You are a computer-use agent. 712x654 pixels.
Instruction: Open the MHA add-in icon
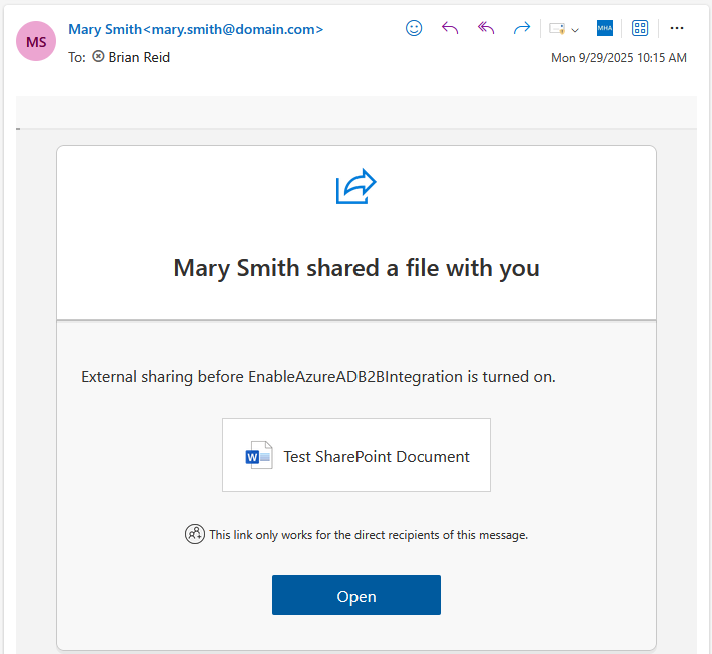coord(604,28)
